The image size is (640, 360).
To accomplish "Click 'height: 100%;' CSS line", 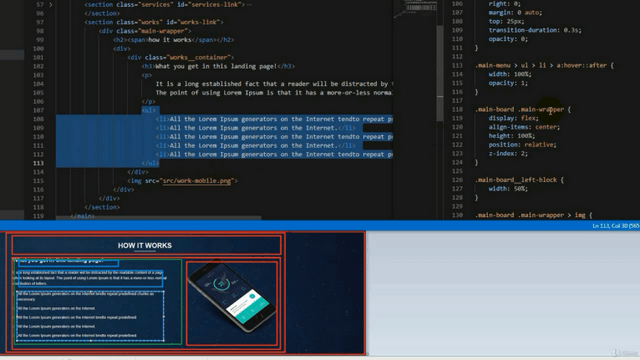I will (x=511, y=136).
